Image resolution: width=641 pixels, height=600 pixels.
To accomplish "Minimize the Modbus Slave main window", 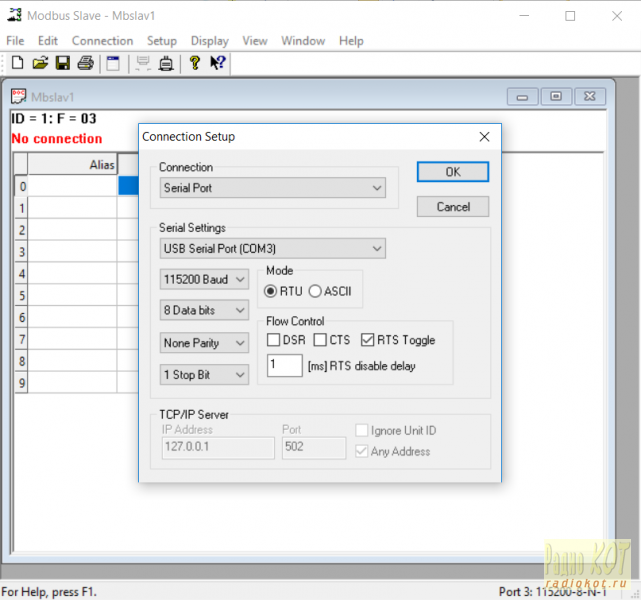I will click(x=524, y=16).
